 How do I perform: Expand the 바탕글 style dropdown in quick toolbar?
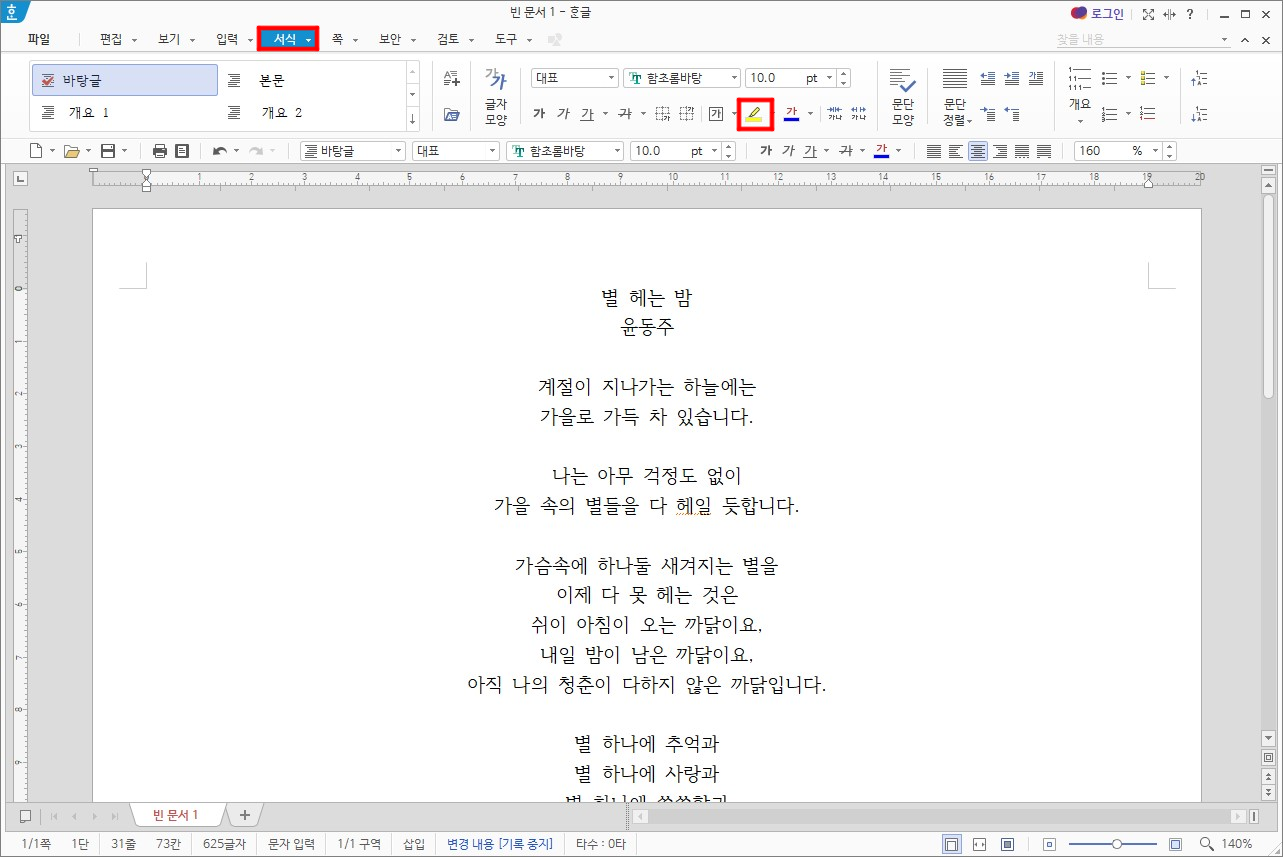[x=397, y=151]
